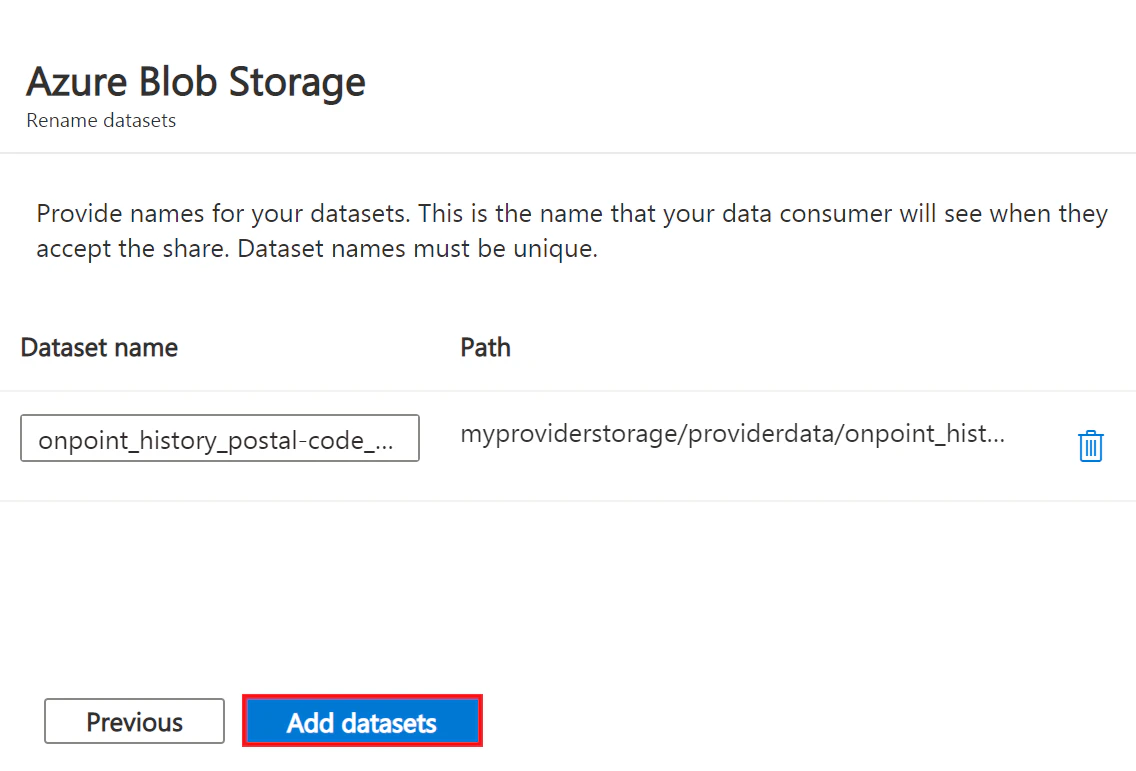Click the Azure Blob Storage title

click(196, 81)
